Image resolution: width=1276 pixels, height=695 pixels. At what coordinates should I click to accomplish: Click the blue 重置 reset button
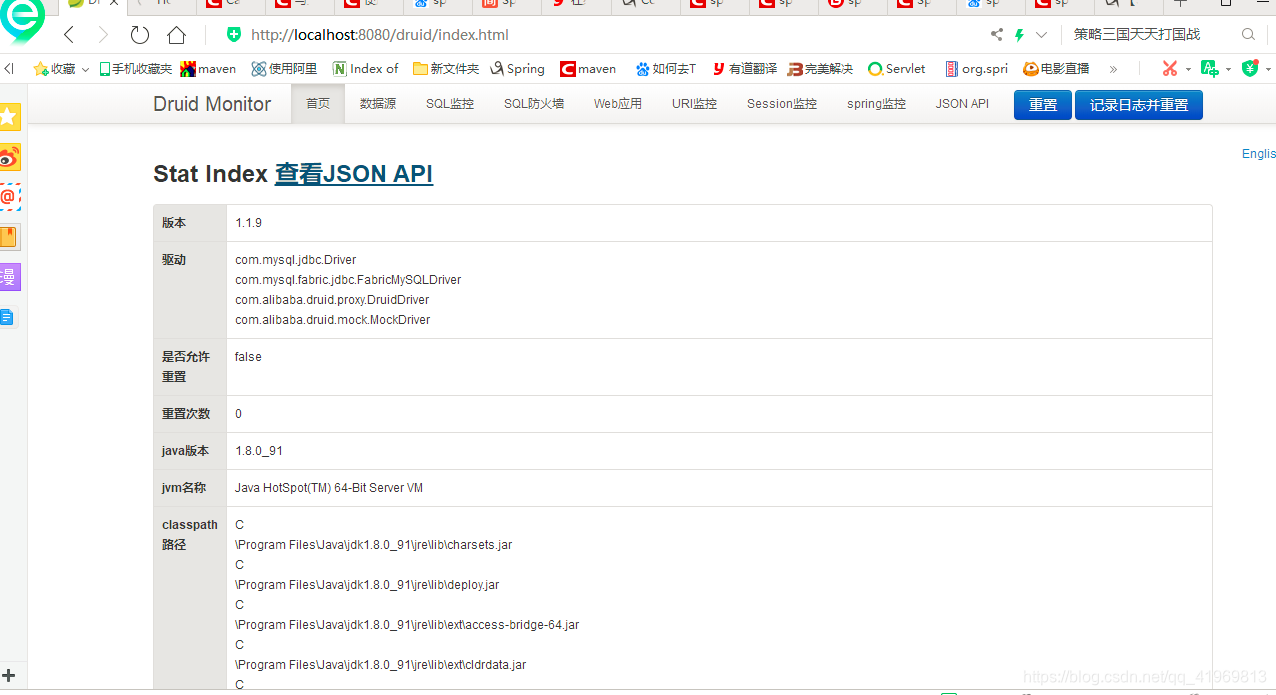tap(1042, 104)
